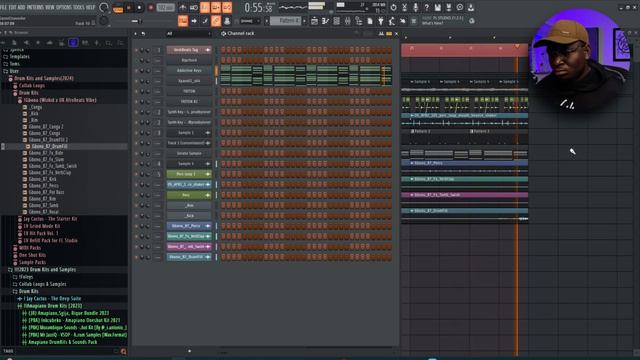Mute the Gbono_87_Percs channel
Screen dimensions: 640x360
tap(137, 226)
